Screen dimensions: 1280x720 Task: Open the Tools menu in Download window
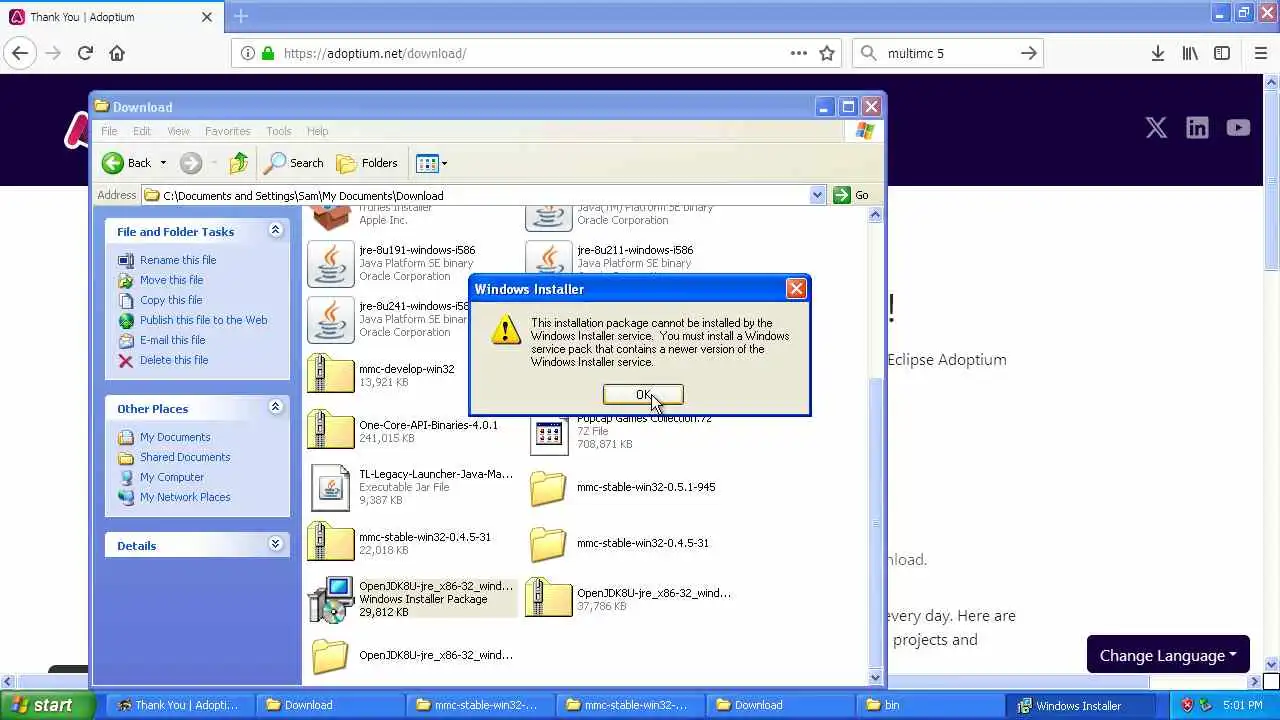279,131
